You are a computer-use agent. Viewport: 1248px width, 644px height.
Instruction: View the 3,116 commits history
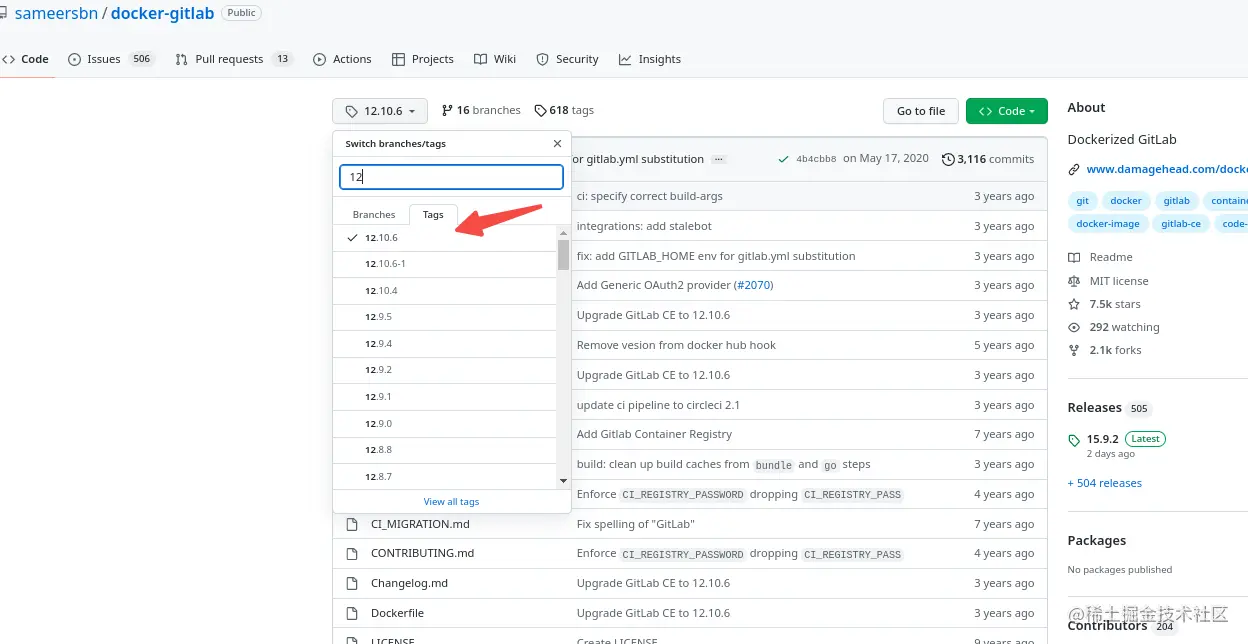point(988,159)
